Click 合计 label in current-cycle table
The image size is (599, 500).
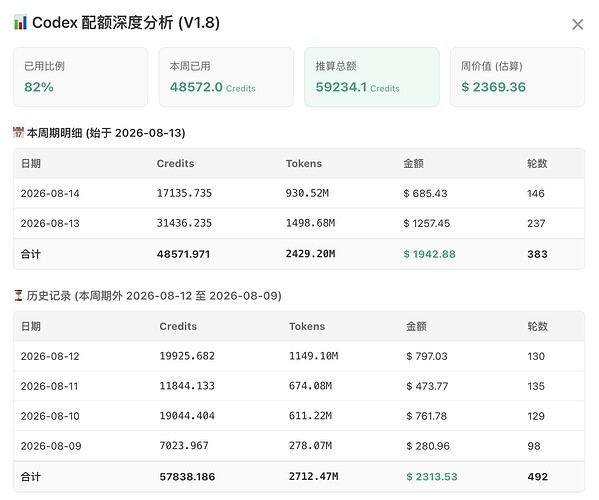(x=31, y=254)
